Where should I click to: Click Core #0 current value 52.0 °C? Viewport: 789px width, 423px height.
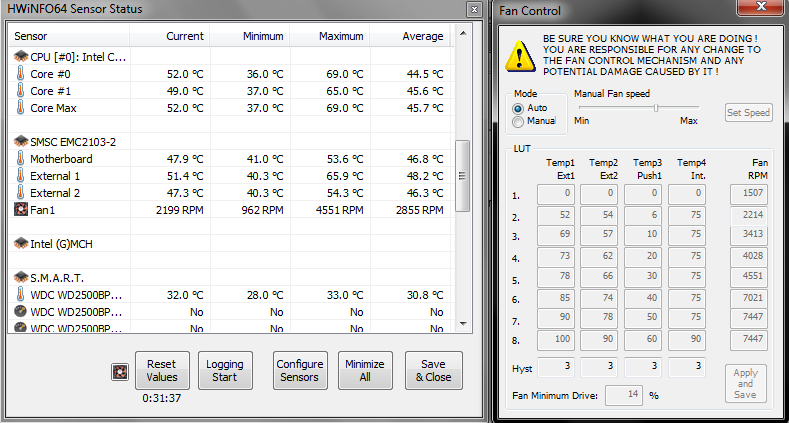(185, 74)
